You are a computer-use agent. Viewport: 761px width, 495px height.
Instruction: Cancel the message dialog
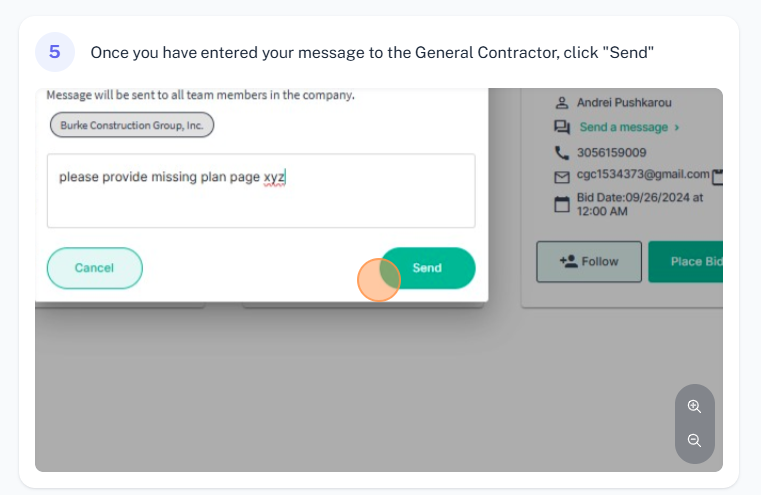pos(95,268)
